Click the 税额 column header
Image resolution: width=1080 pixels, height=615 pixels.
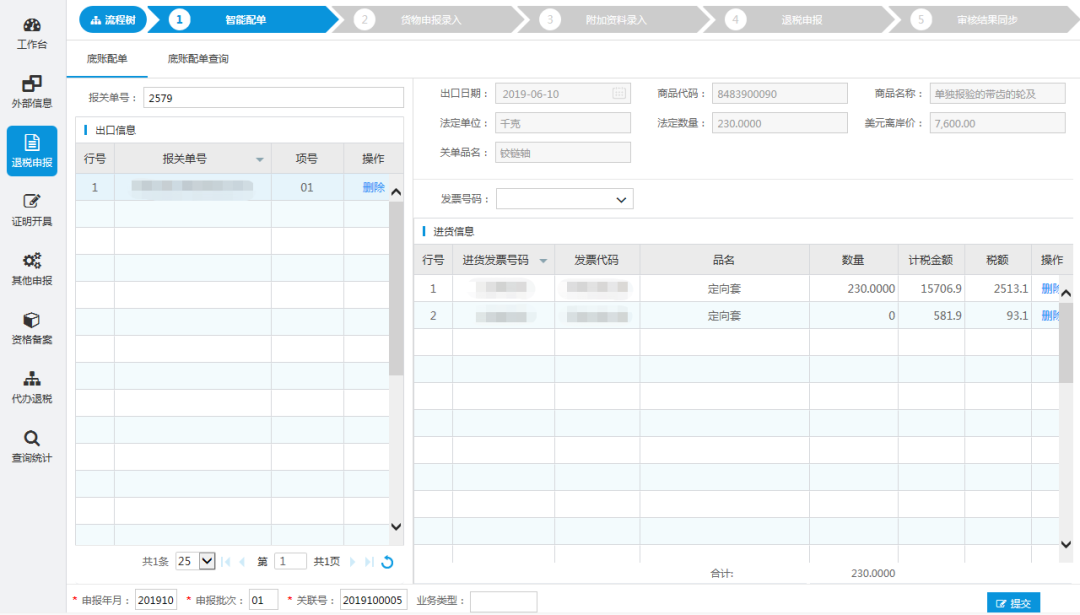point(998,260)
